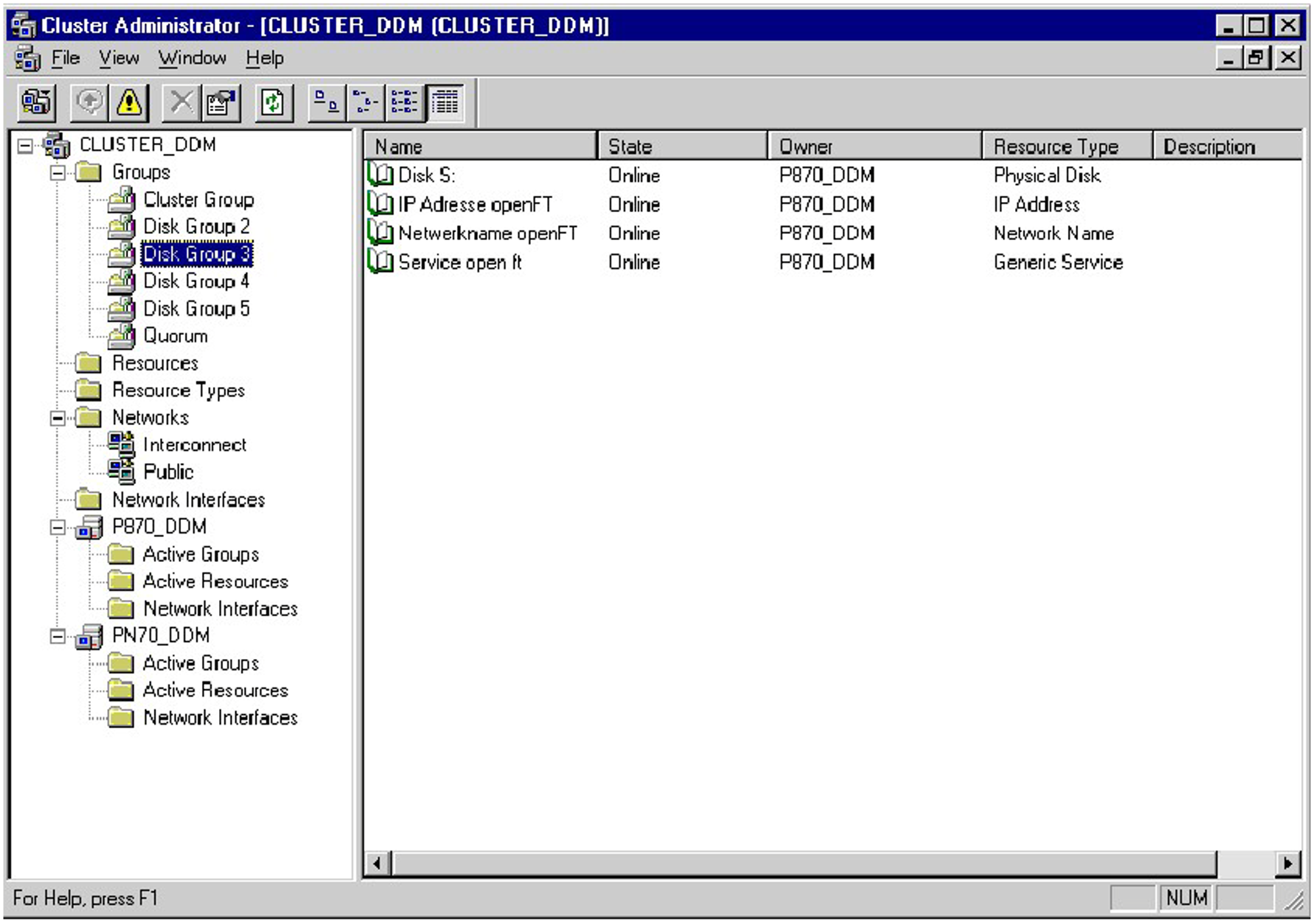Open the View menu
Screen dimensions: 1314x924
pyautogui.click(x=119, y=58)
